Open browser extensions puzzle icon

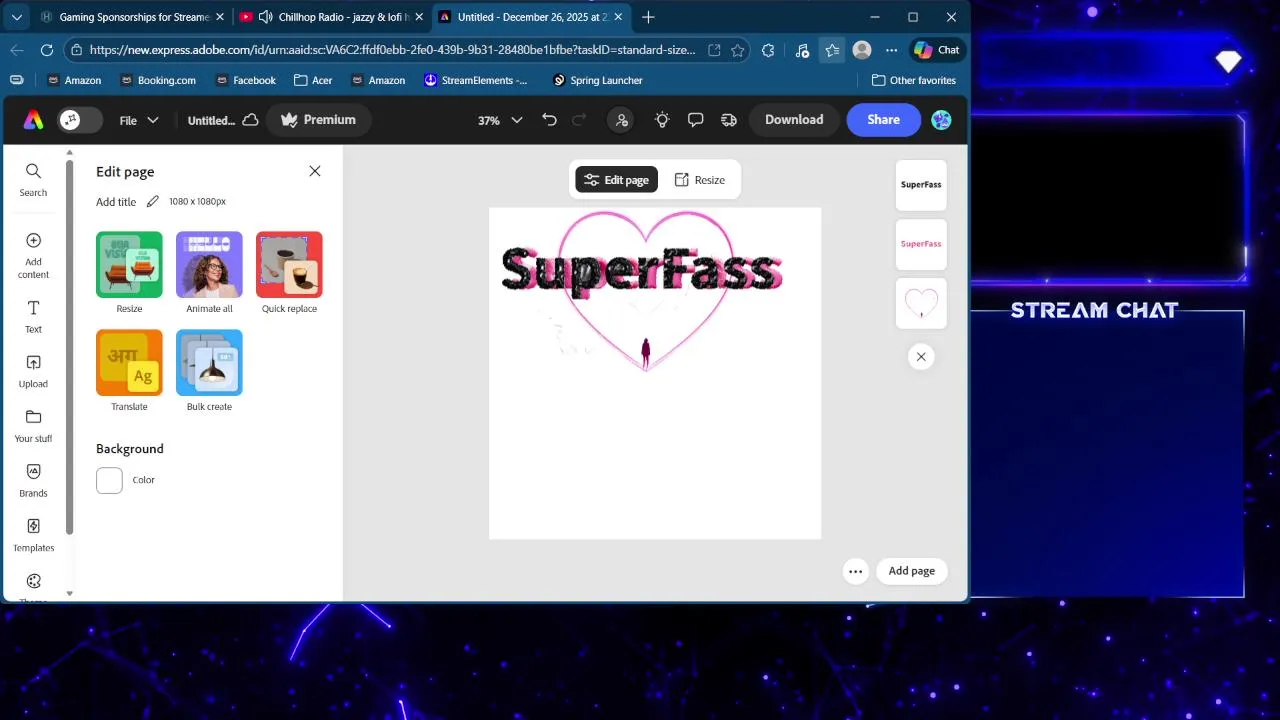pyautogui.click(x=768, y=50)
